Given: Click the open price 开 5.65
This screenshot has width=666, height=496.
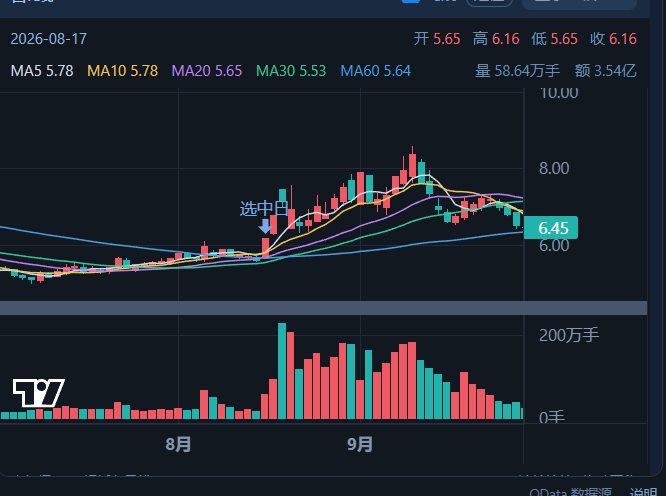Looking at the screenshot, I should pos(437,39).
